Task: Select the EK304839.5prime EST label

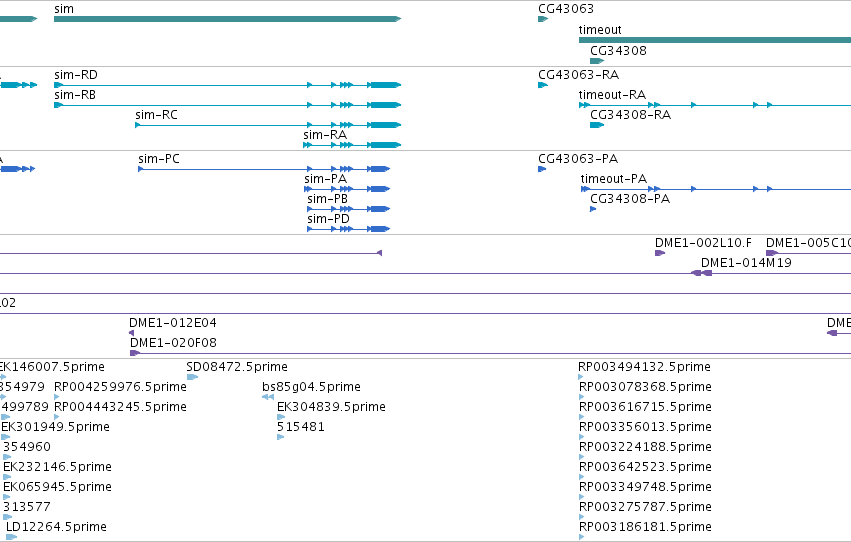Action: [x=331, y=406]
